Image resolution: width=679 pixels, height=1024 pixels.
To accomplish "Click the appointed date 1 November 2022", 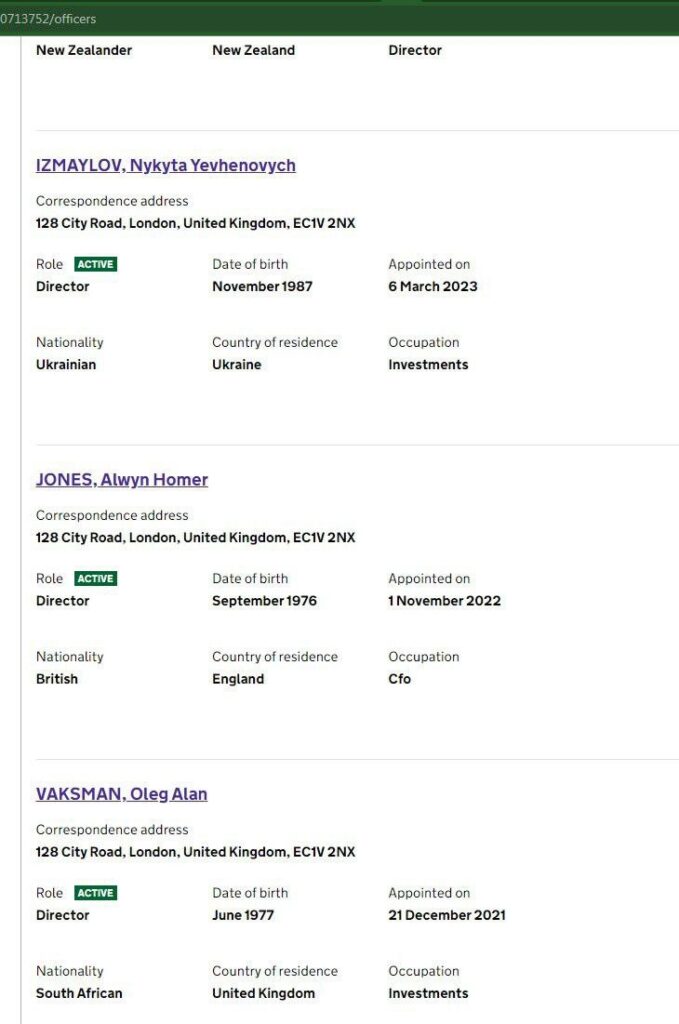I will (445, 600).
